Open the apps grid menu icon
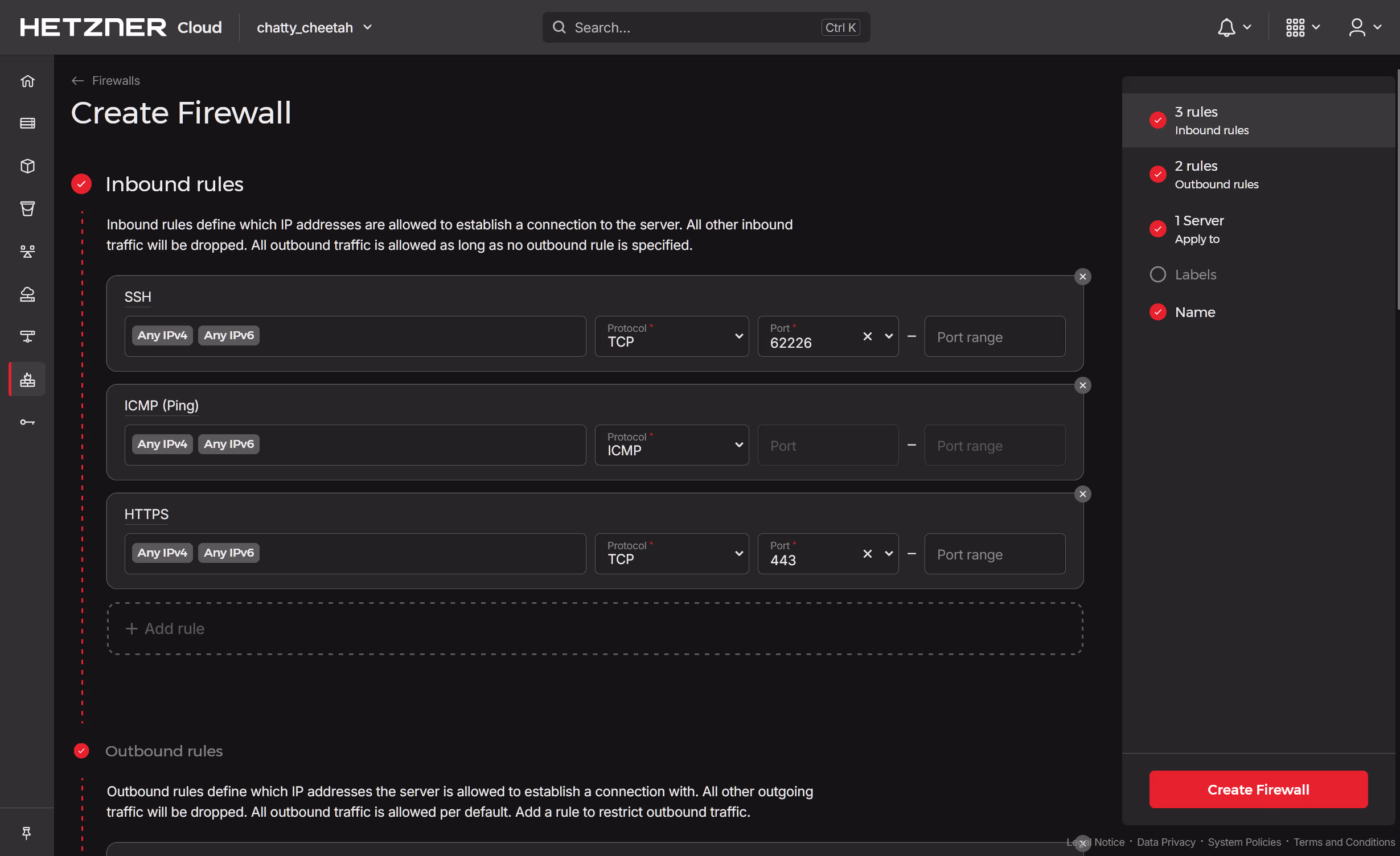Image resolution: width=1400 pixels, height=856 pixels. pyautogui.click(x=1295, y=27)
